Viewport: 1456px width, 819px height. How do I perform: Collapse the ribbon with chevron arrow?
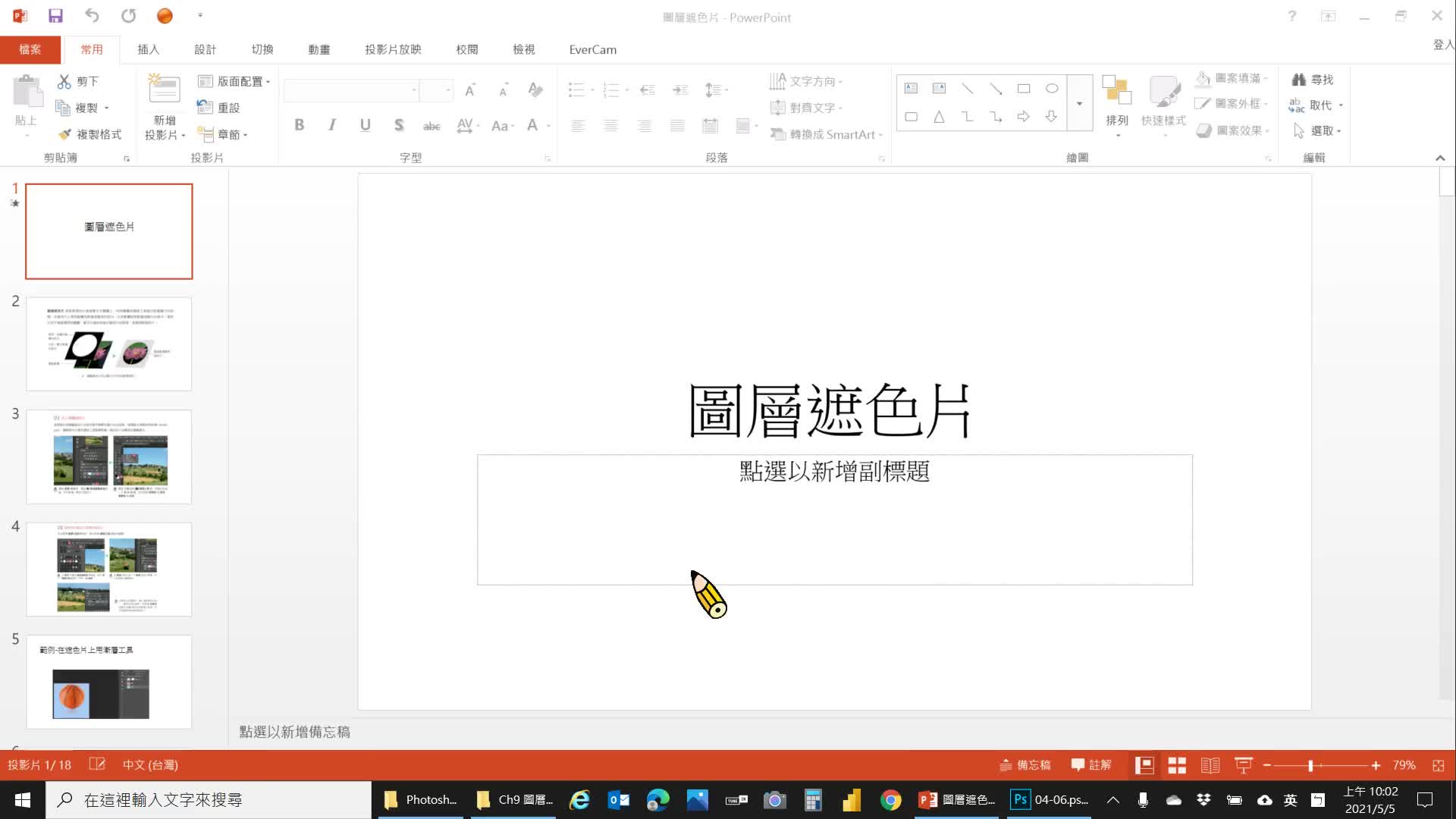1440,158
